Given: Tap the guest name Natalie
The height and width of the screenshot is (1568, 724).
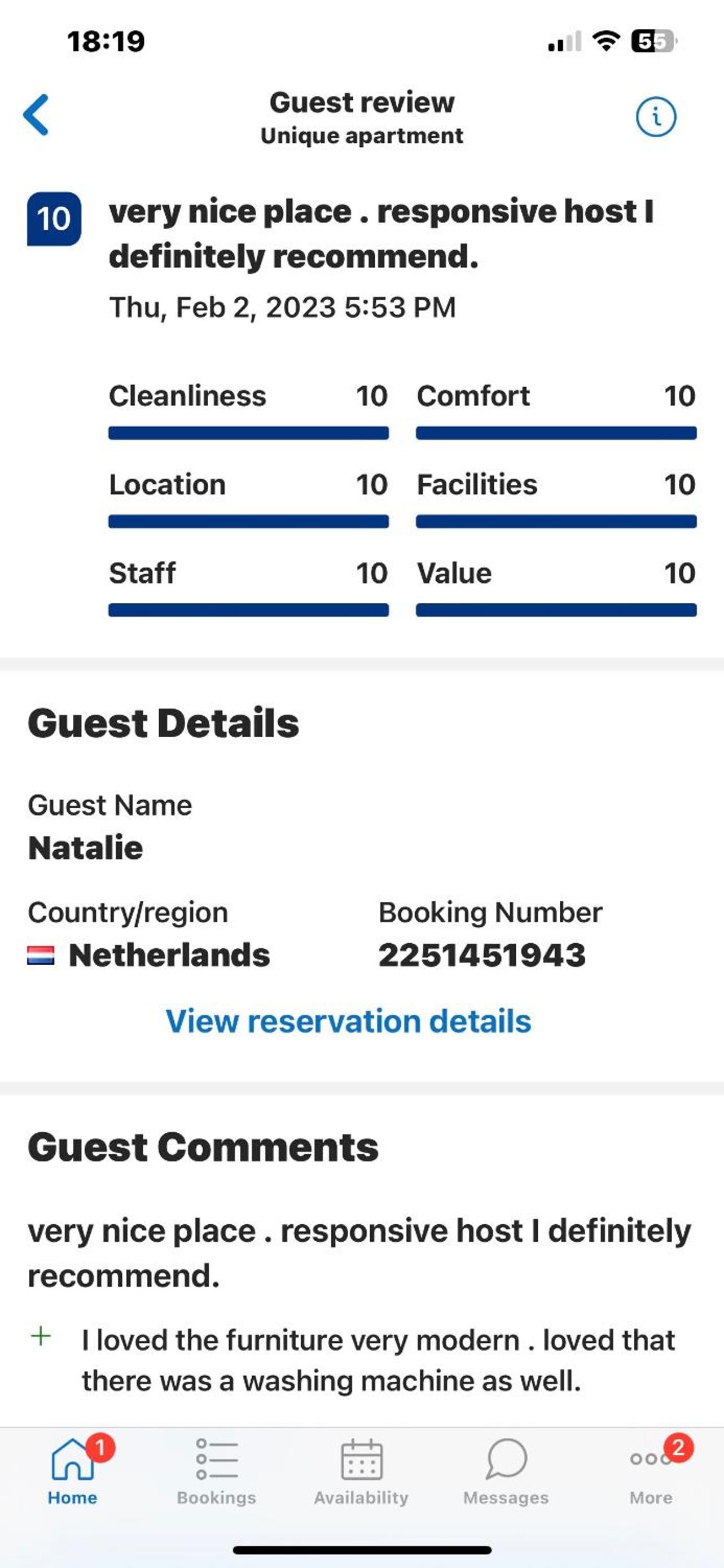Looking at the screenshot, I should (x=86, y=848).
